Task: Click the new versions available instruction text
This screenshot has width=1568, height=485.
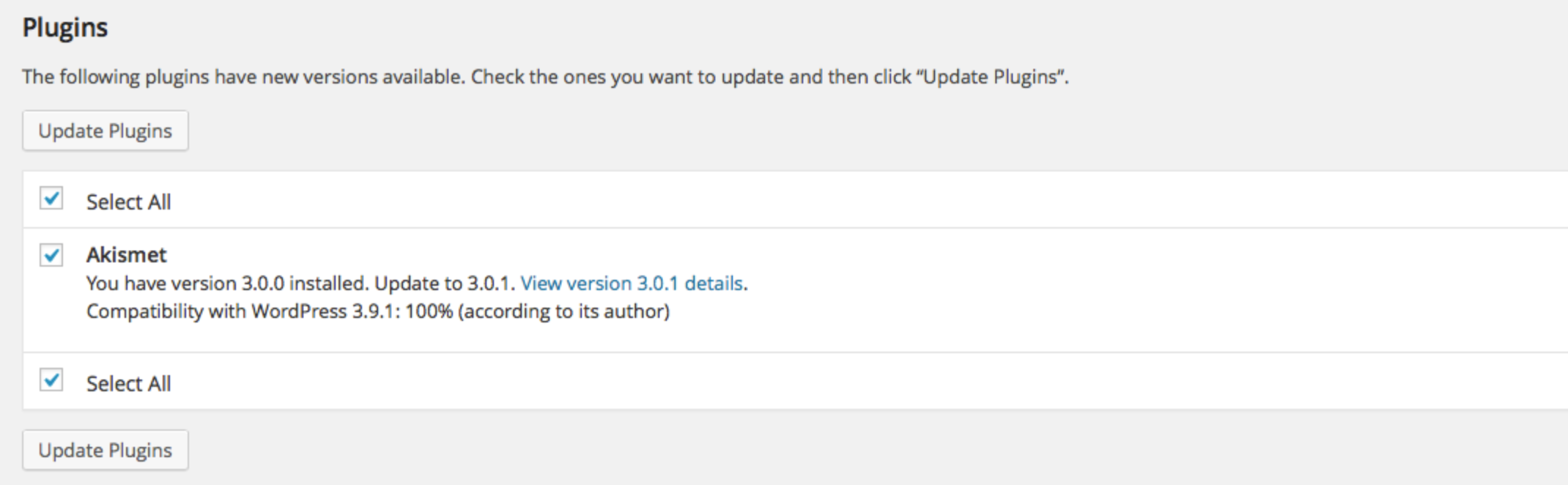Action: tap(546, 77)
